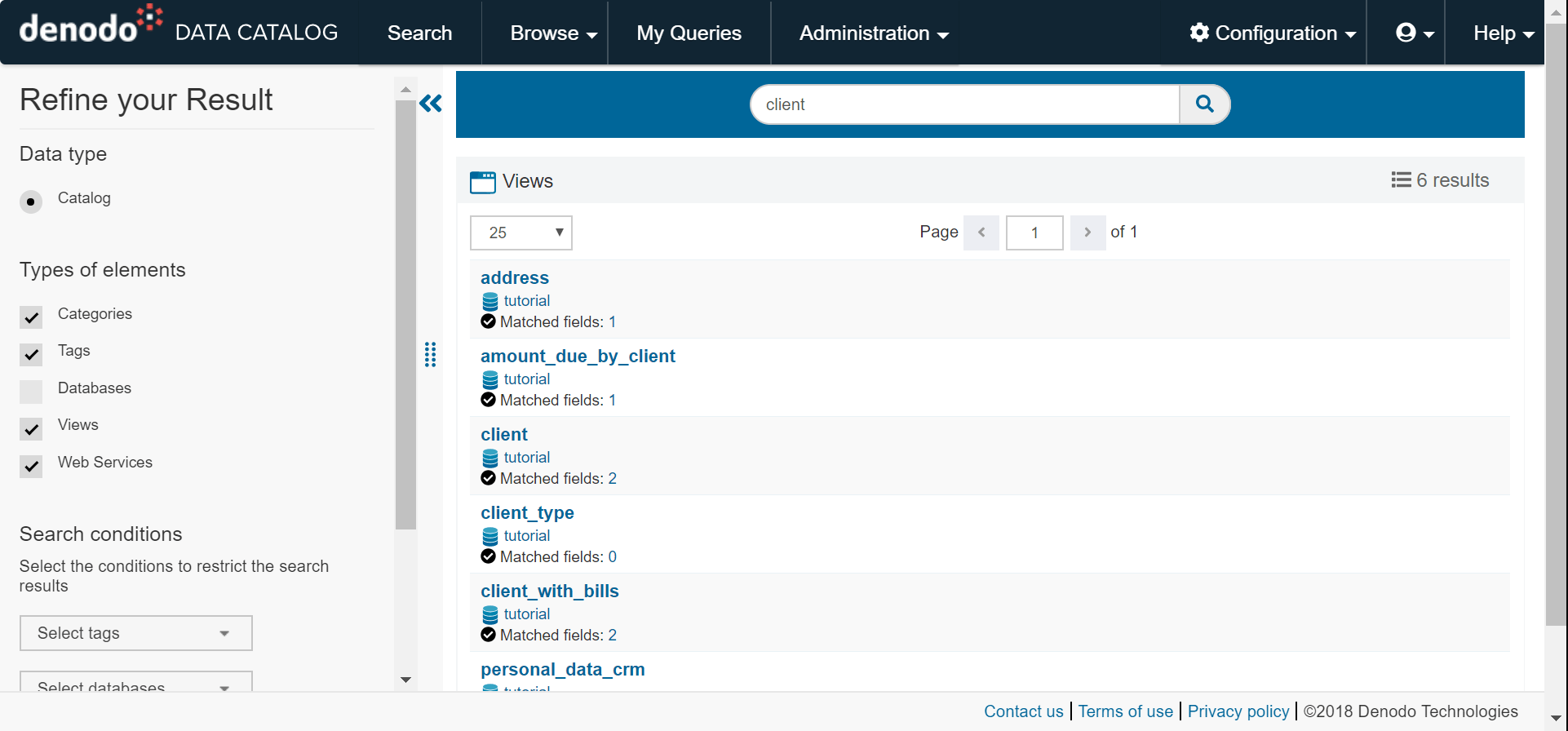Click the database icon under address
Screen dimensions: 1568x731
[x=490, y=301]
